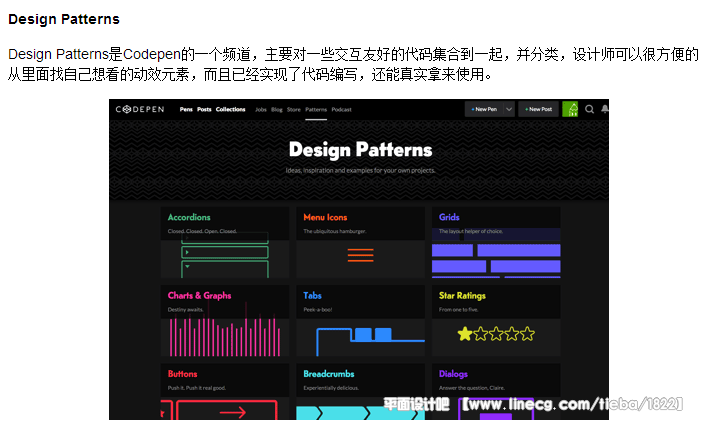Open the notifications bell icon
The width and height of the screenshot is (717, 421).
click(x=605, y=109)
